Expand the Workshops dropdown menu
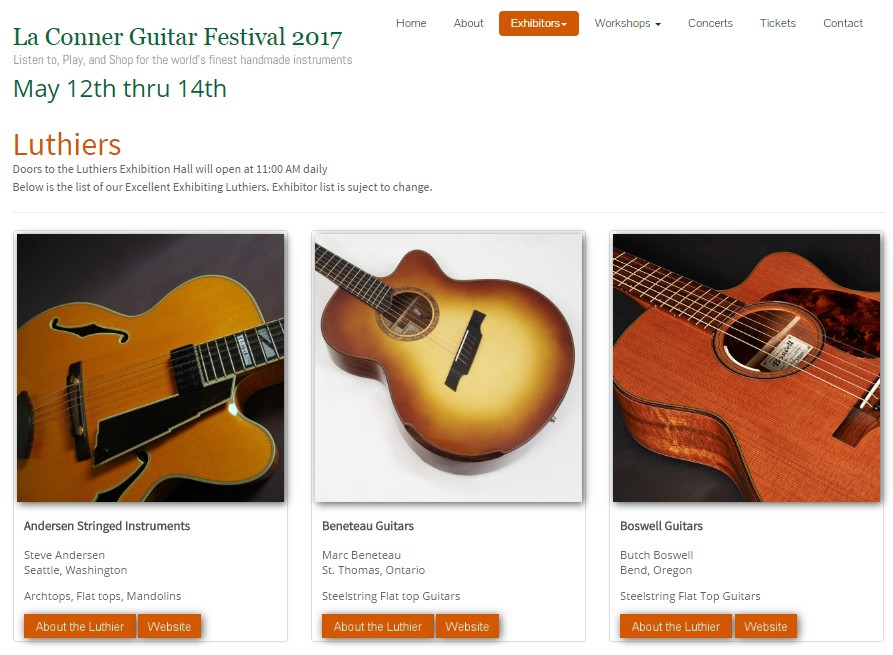This screenshot has width=893, height=655. [628, 23]
